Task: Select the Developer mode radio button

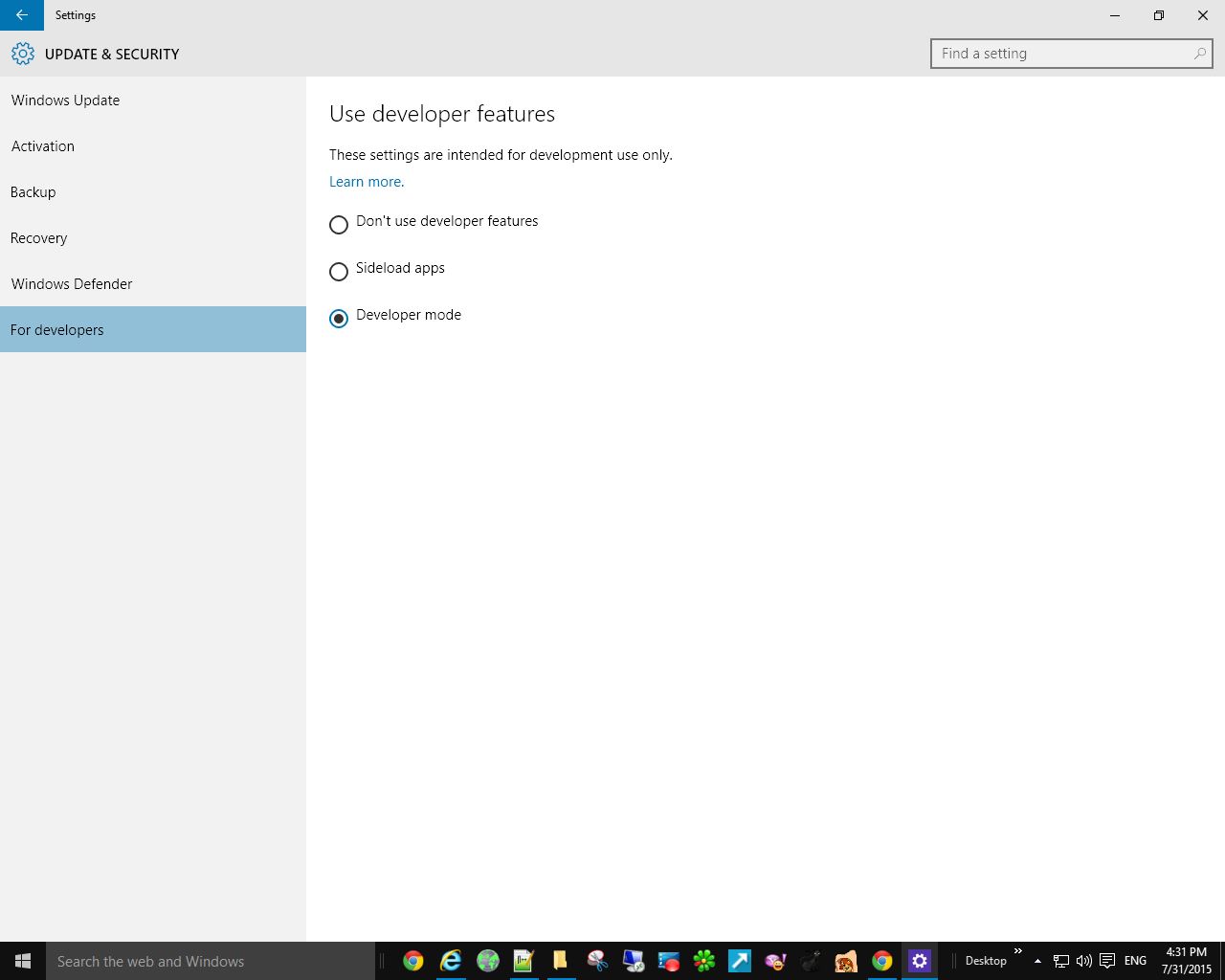Action: pyautogui.click(x=339, y=319)
